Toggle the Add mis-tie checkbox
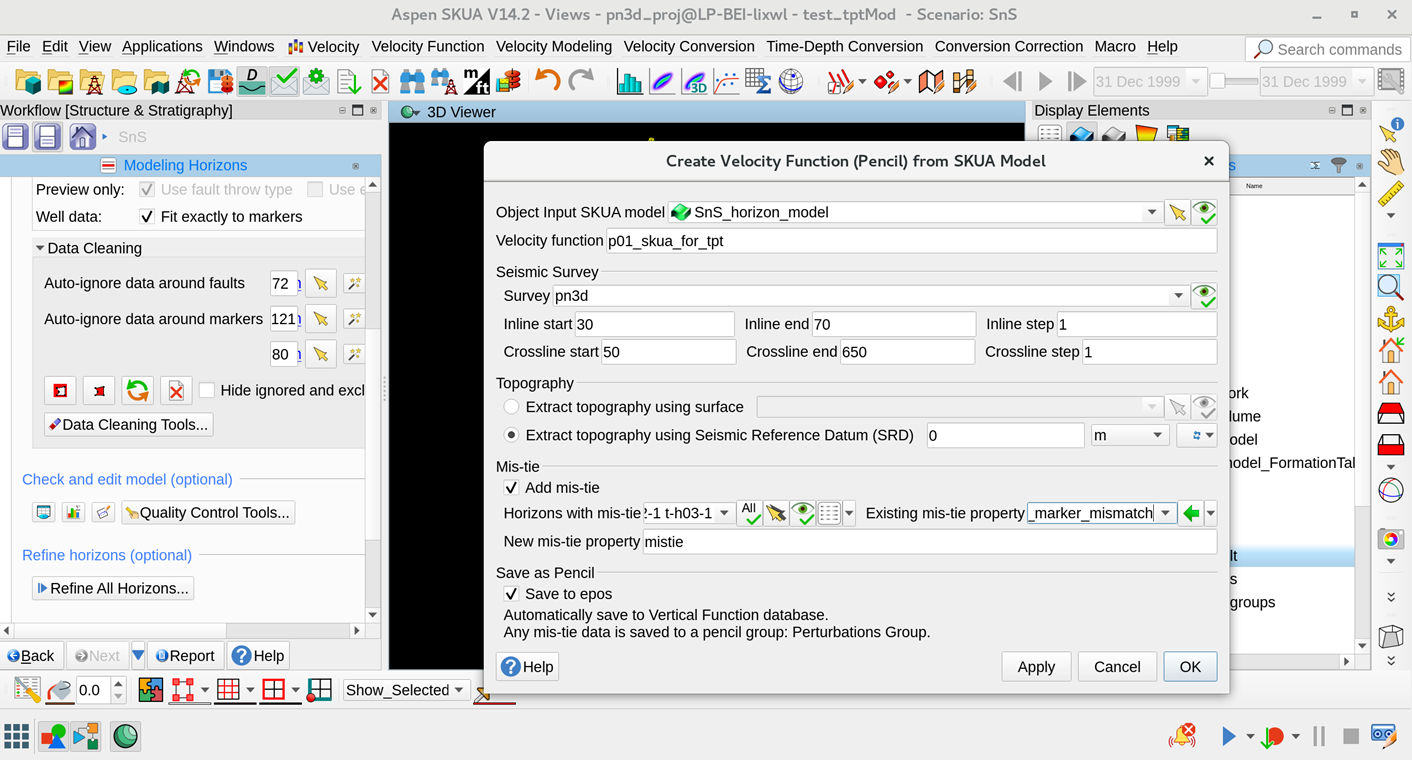 (511, 488)
